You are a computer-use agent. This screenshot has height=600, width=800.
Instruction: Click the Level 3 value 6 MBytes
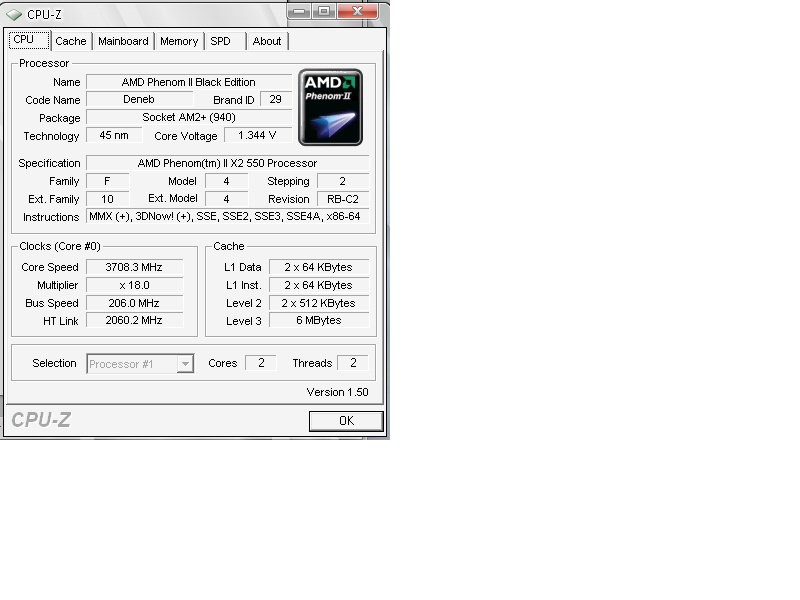click(x=319, y=320)
